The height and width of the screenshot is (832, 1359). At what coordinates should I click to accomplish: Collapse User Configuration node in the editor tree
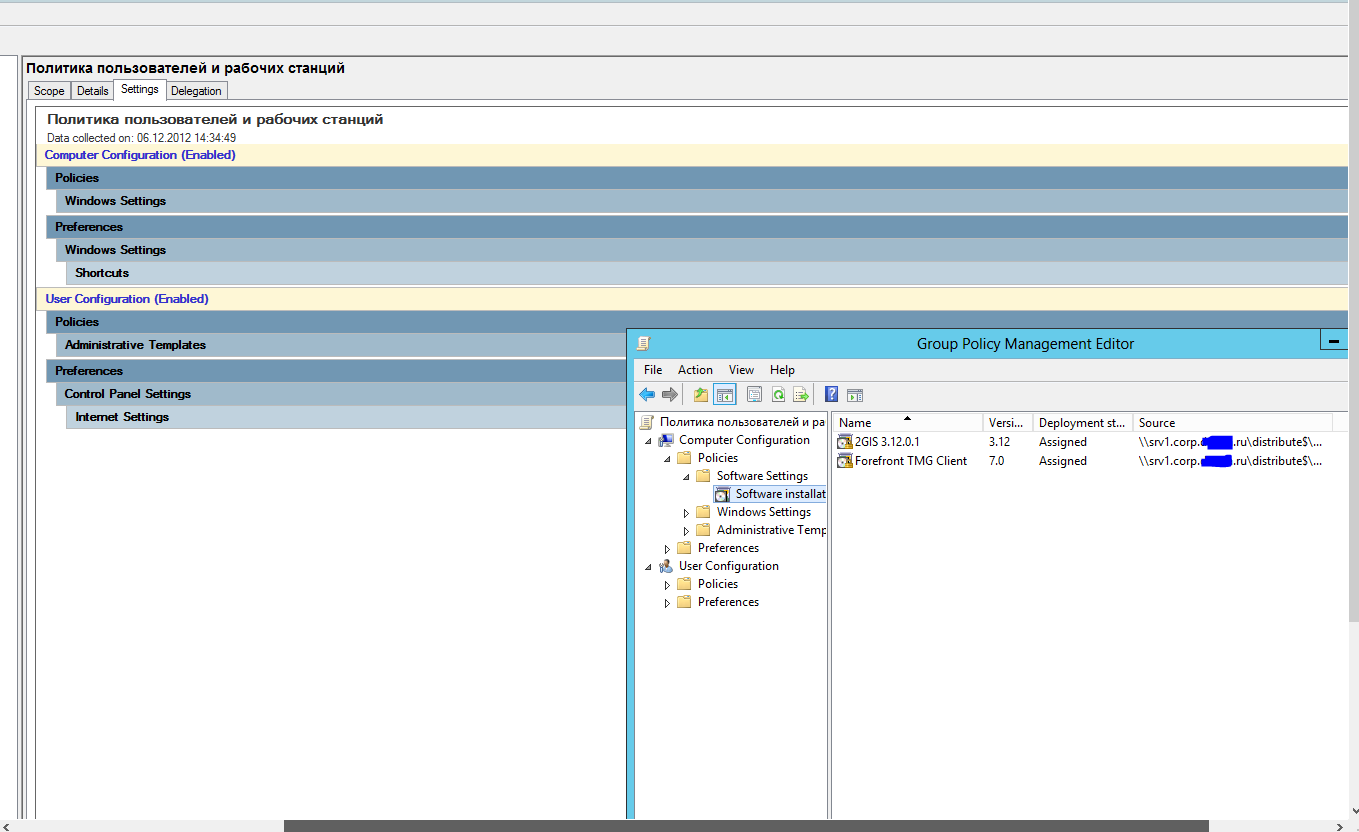(x=648, y=567)
